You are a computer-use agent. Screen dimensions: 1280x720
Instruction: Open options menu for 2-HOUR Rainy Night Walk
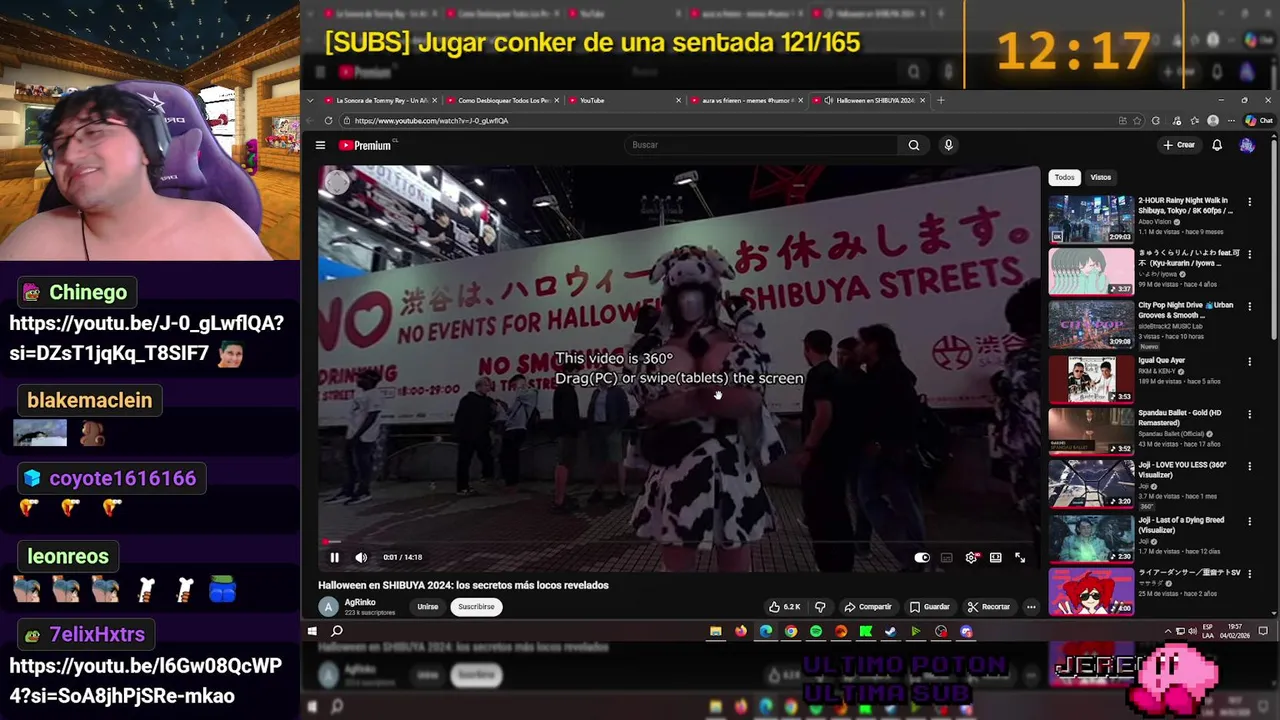pos(1249,202)
